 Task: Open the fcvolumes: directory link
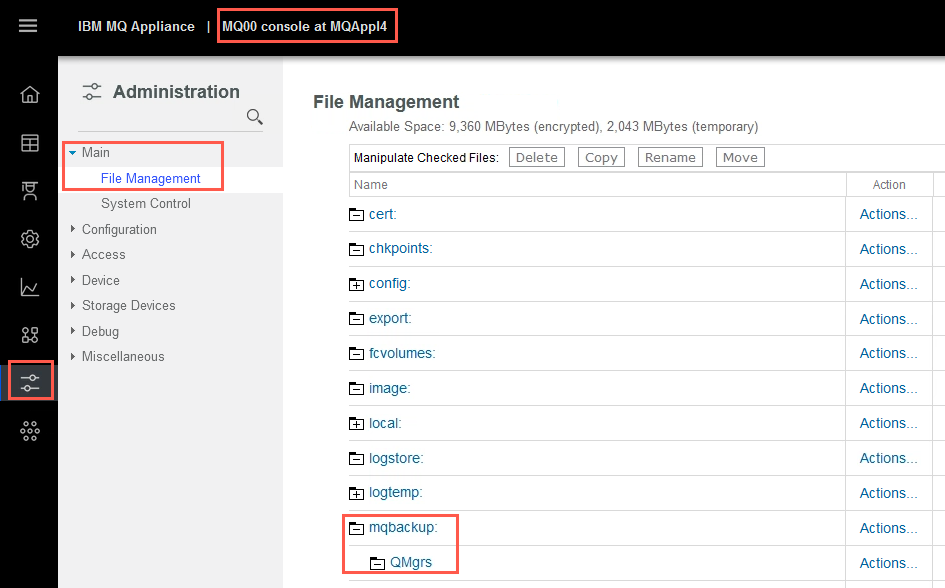point(402,354)
